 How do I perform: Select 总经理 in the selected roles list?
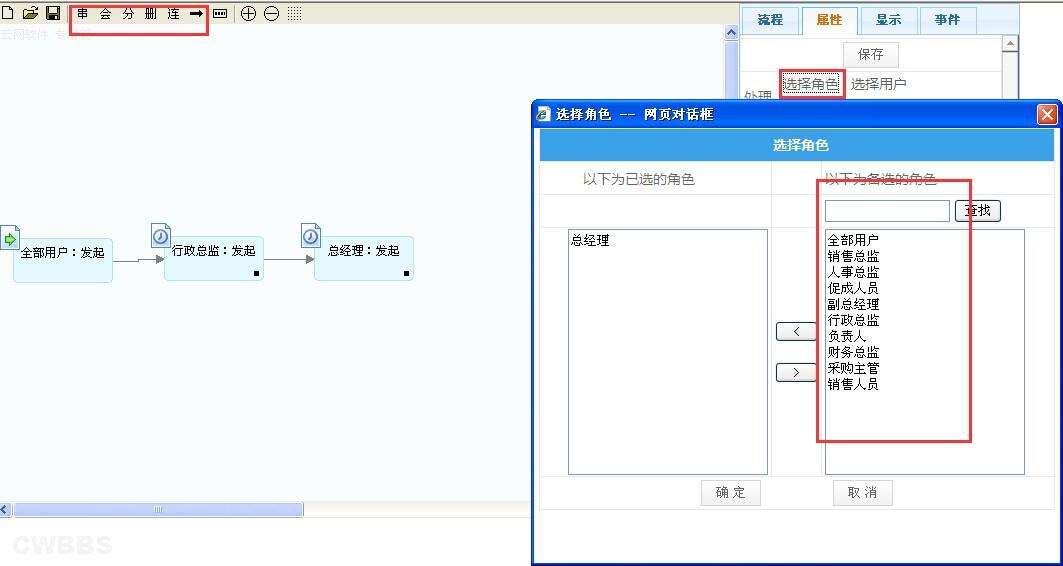[x=590, y=240]
